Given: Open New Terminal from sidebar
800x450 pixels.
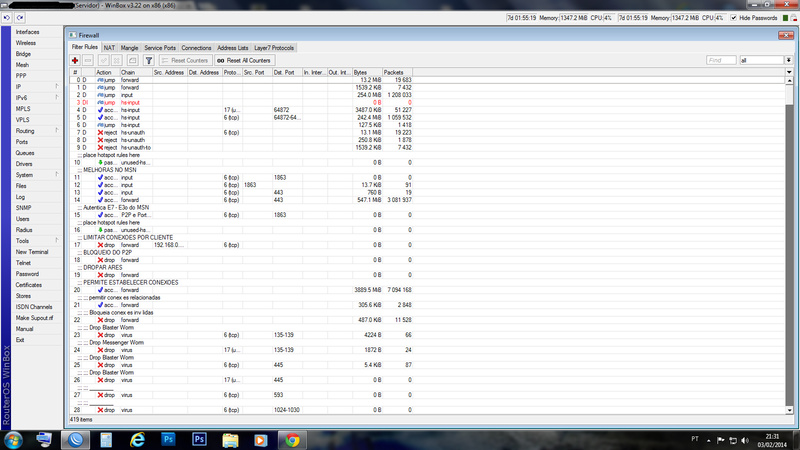Looking at the screenshot, I should pos(32,252).
